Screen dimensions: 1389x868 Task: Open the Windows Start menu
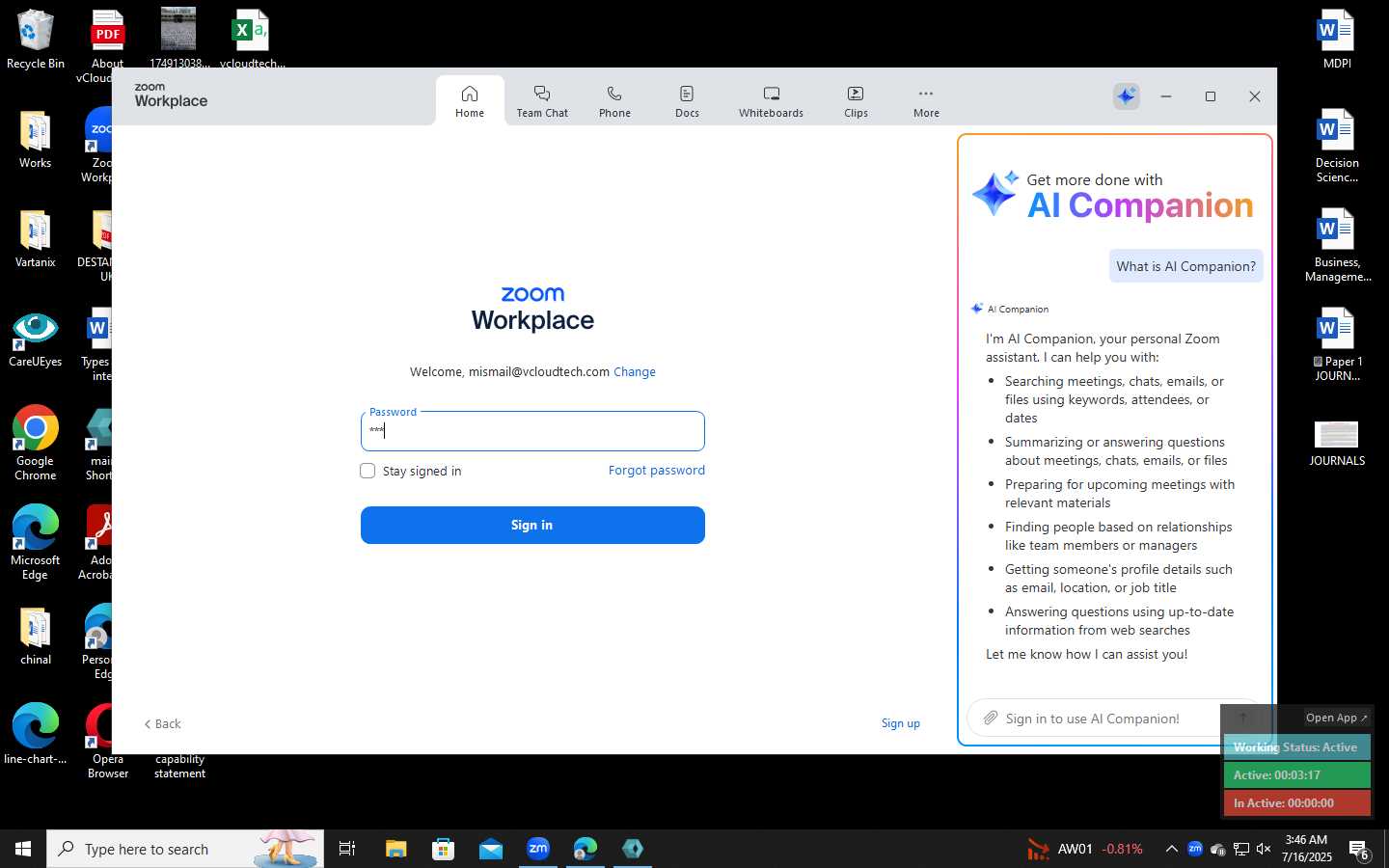tap(23, 849)
